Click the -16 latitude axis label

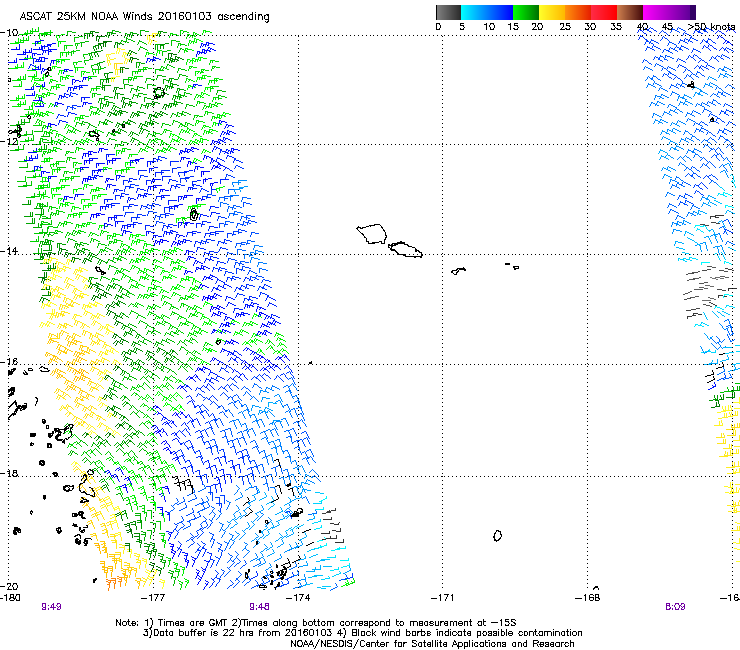(x=9, y=362)
